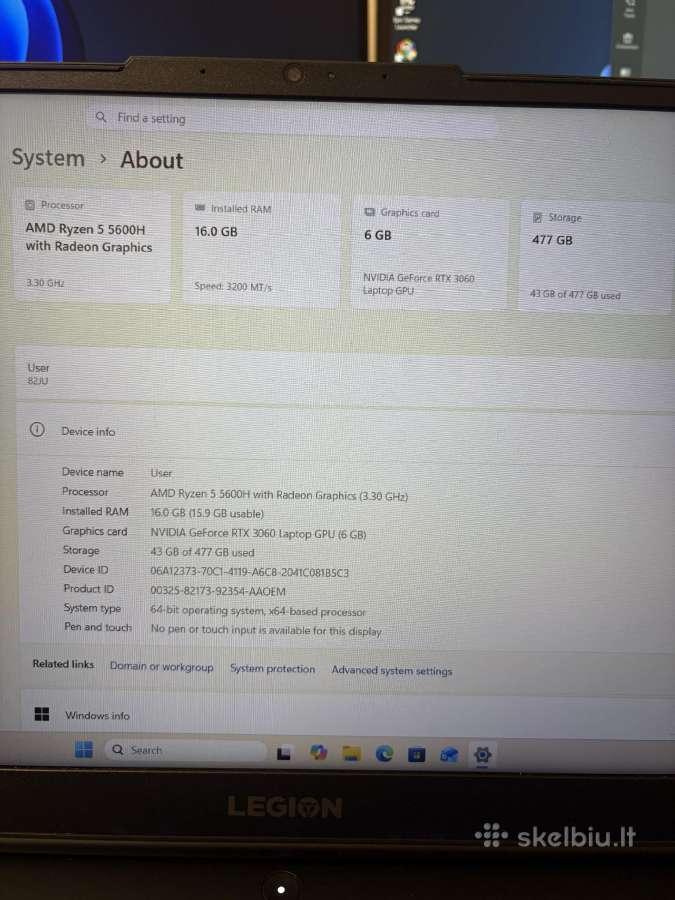Click the Installed RAM card
The image size is (675, 900).
(262, 250)
